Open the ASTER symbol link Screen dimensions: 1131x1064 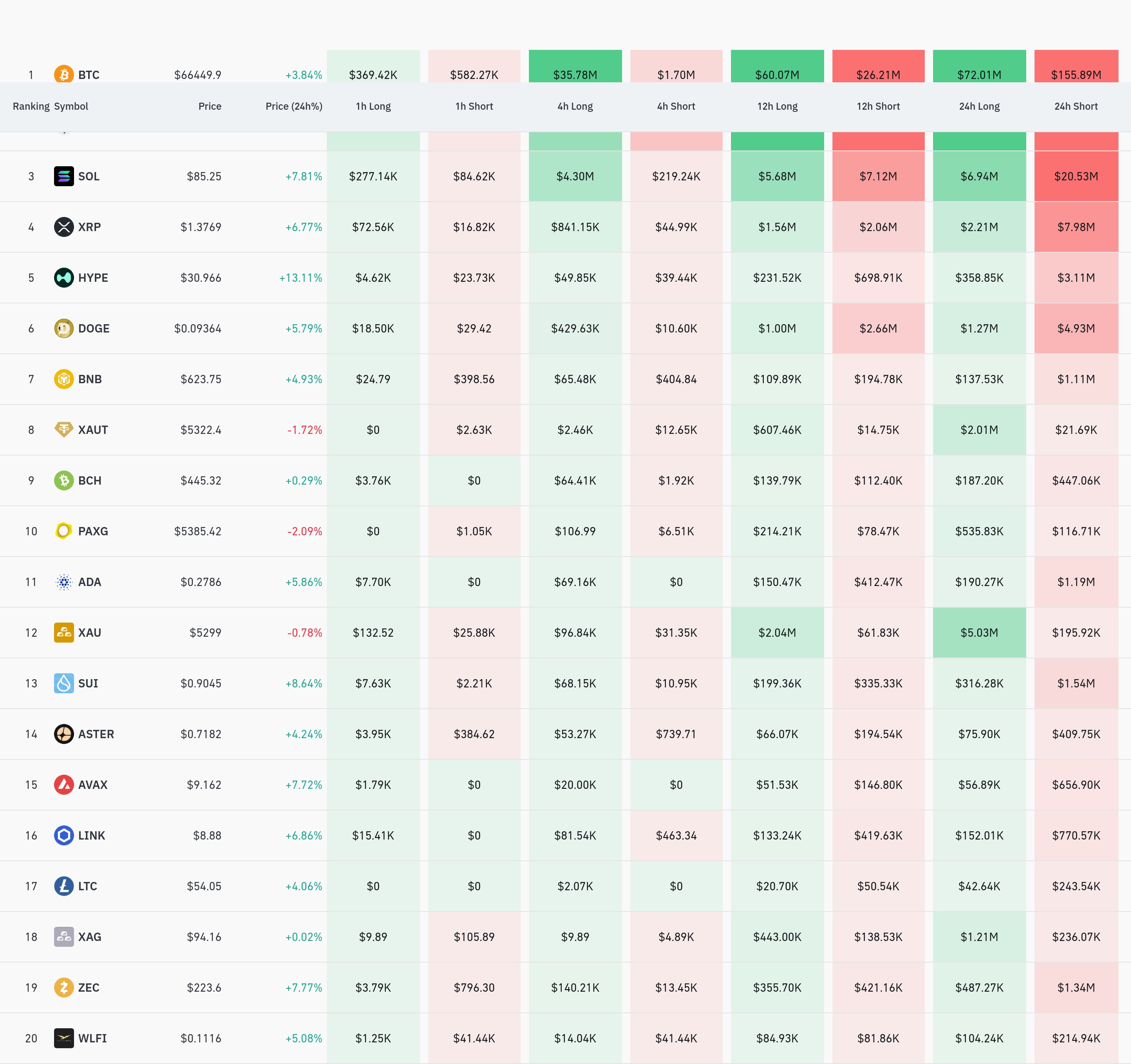click(x=96, y=734)
